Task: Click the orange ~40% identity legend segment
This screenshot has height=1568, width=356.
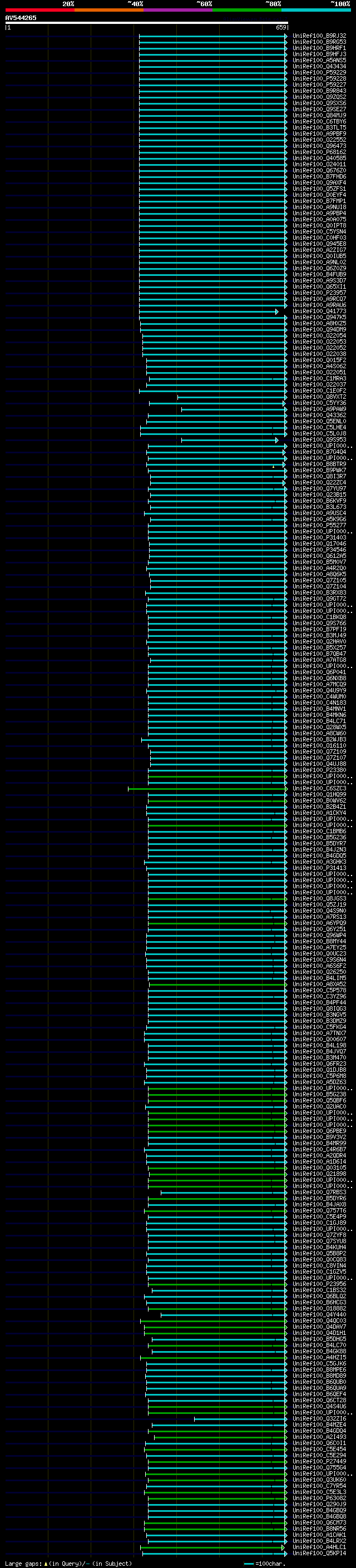Action: point(109,10)
